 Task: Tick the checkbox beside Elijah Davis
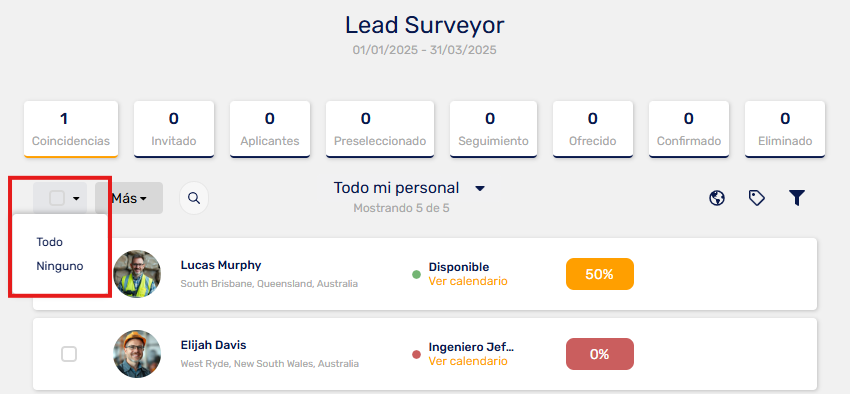[x=69, y=354]
